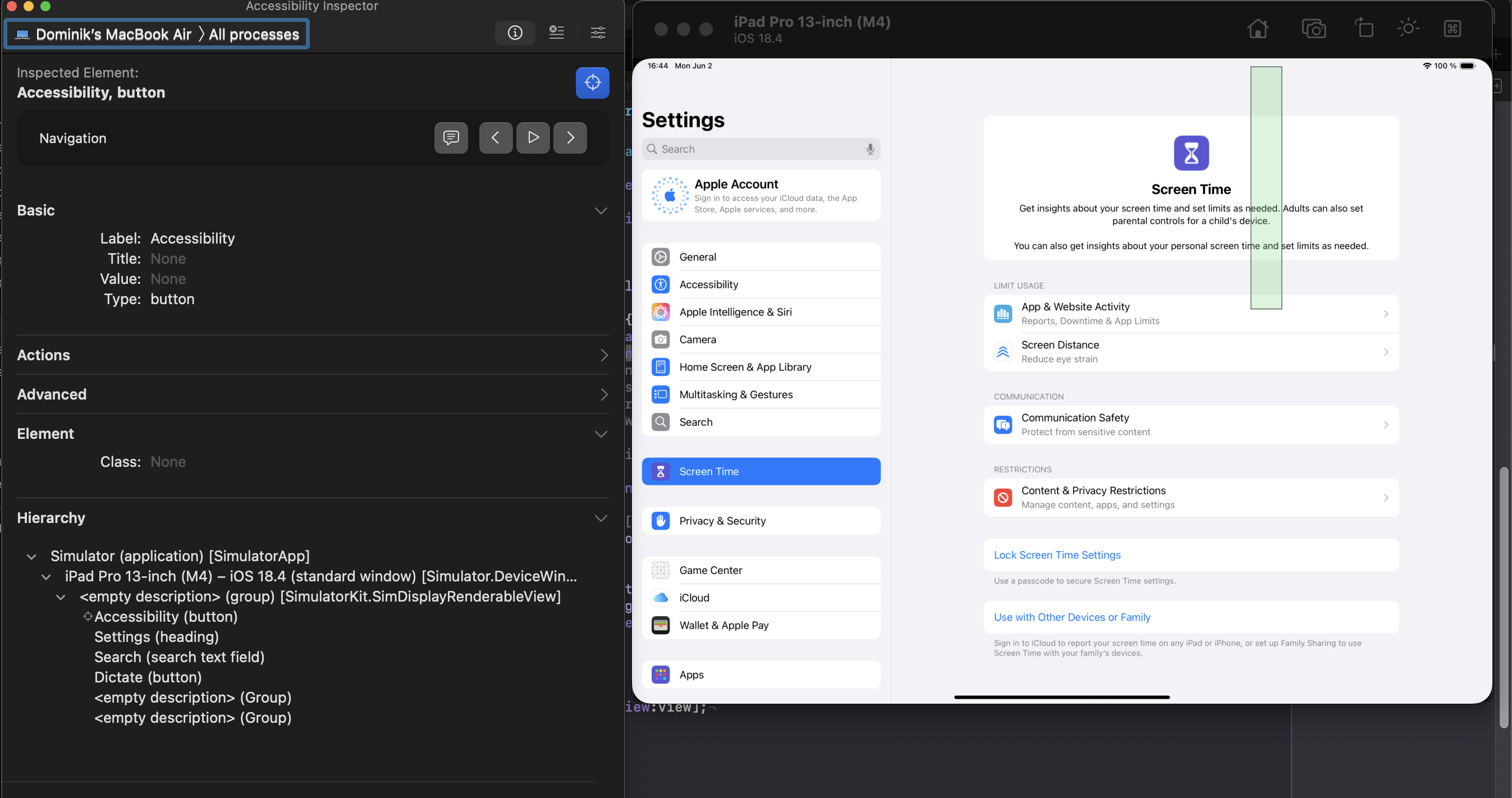
Task: Tap the Accessibility icon in Settings sidebar
Action: coord(661,285)
